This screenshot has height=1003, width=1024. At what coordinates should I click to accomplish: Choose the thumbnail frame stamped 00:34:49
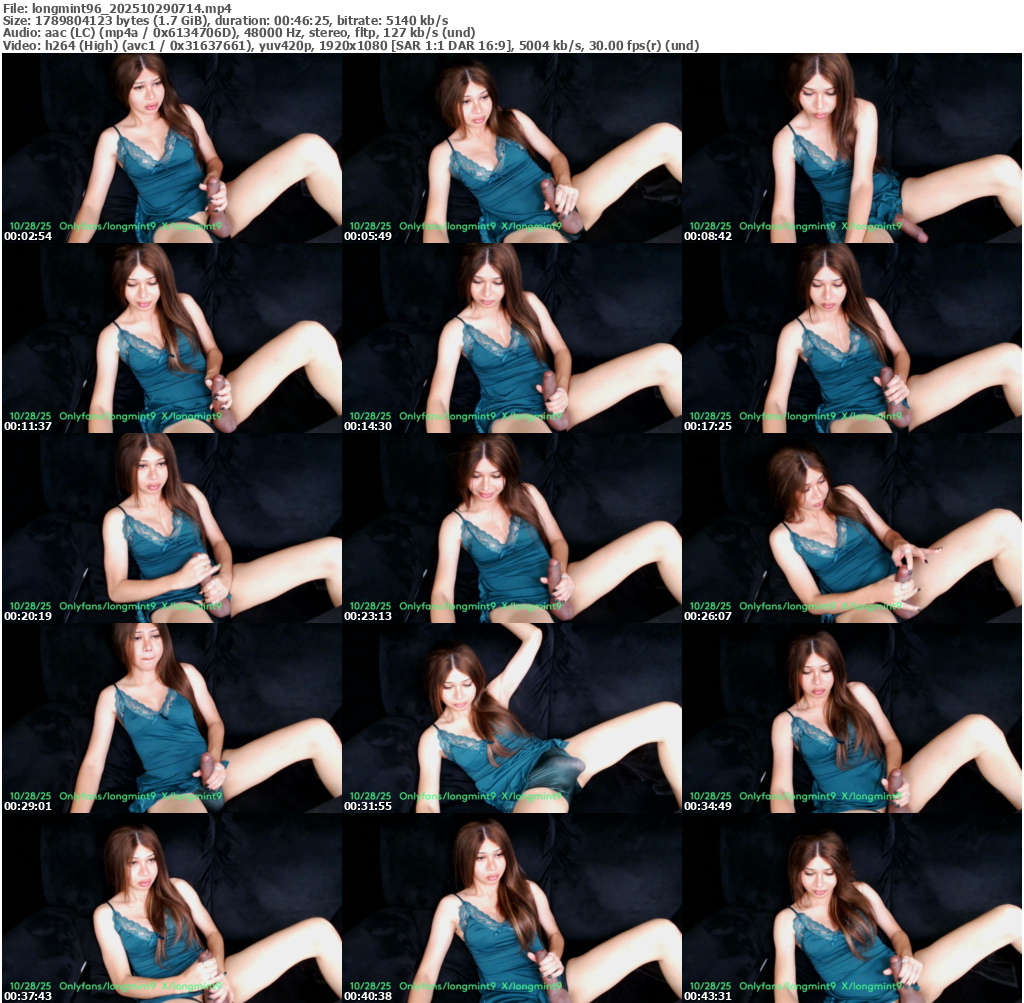[852, 718]
